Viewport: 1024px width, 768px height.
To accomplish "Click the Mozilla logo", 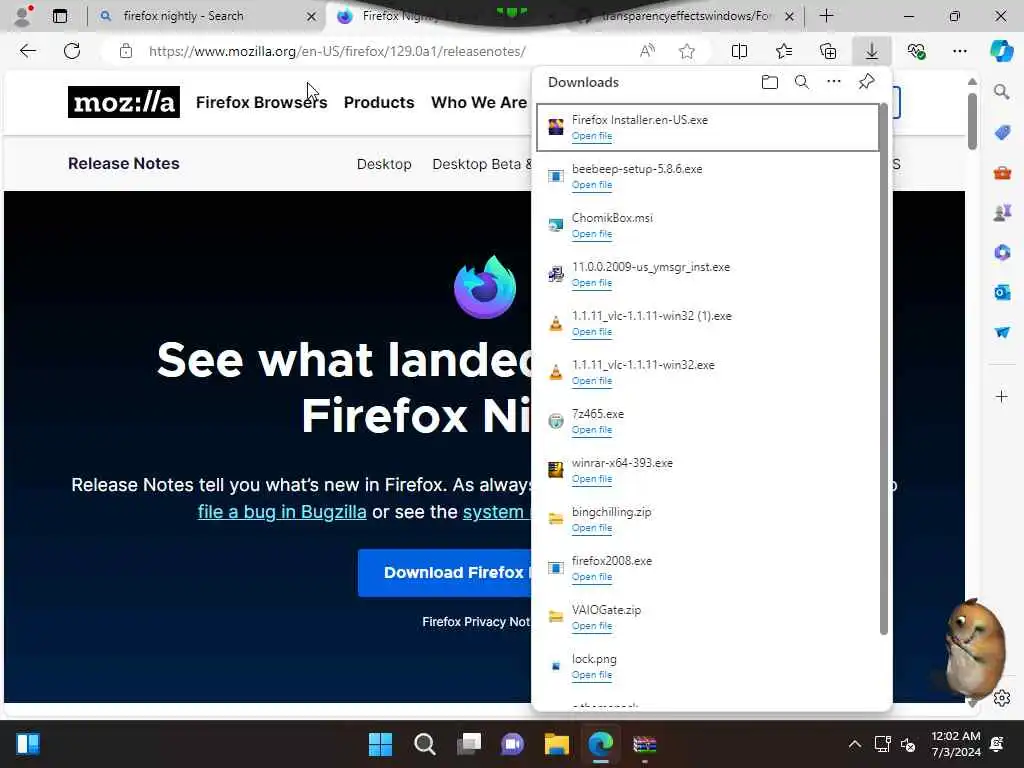I will (123, 102).
